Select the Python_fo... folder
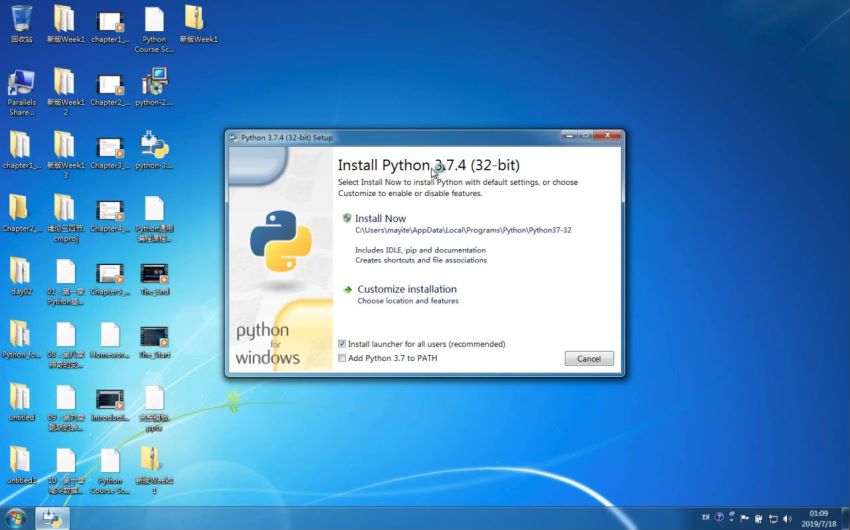The width and height of the screenshot is (850, 530). (22, 340)
